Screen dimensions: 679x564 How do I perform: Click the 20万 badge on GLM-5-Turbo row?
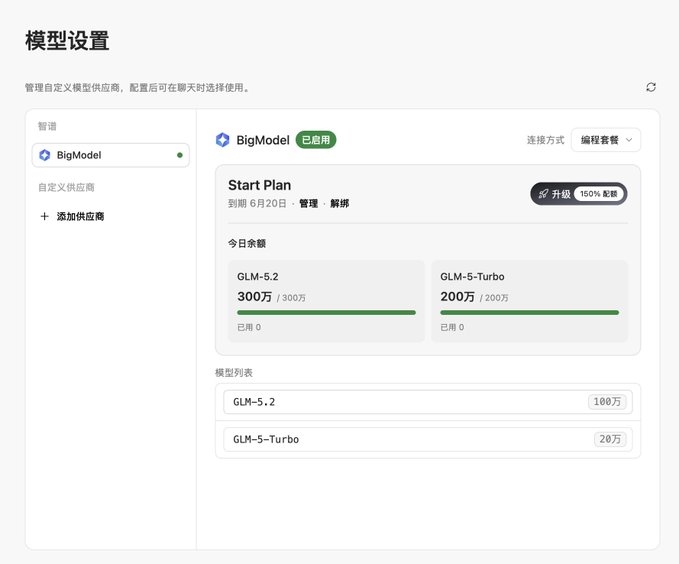coord(610,439)
